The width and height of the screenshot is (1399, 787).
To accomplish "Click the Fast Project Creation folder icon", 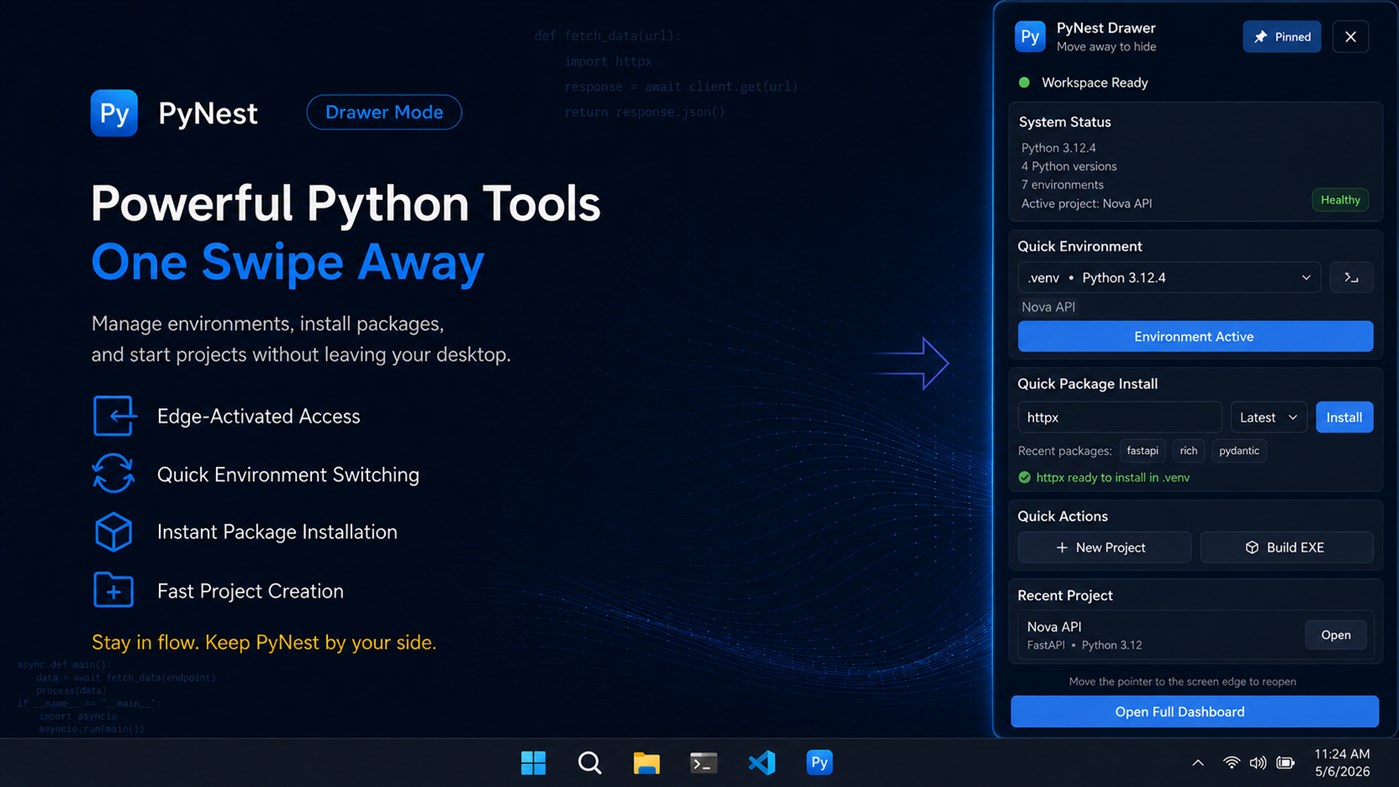I will coord(113,590).
